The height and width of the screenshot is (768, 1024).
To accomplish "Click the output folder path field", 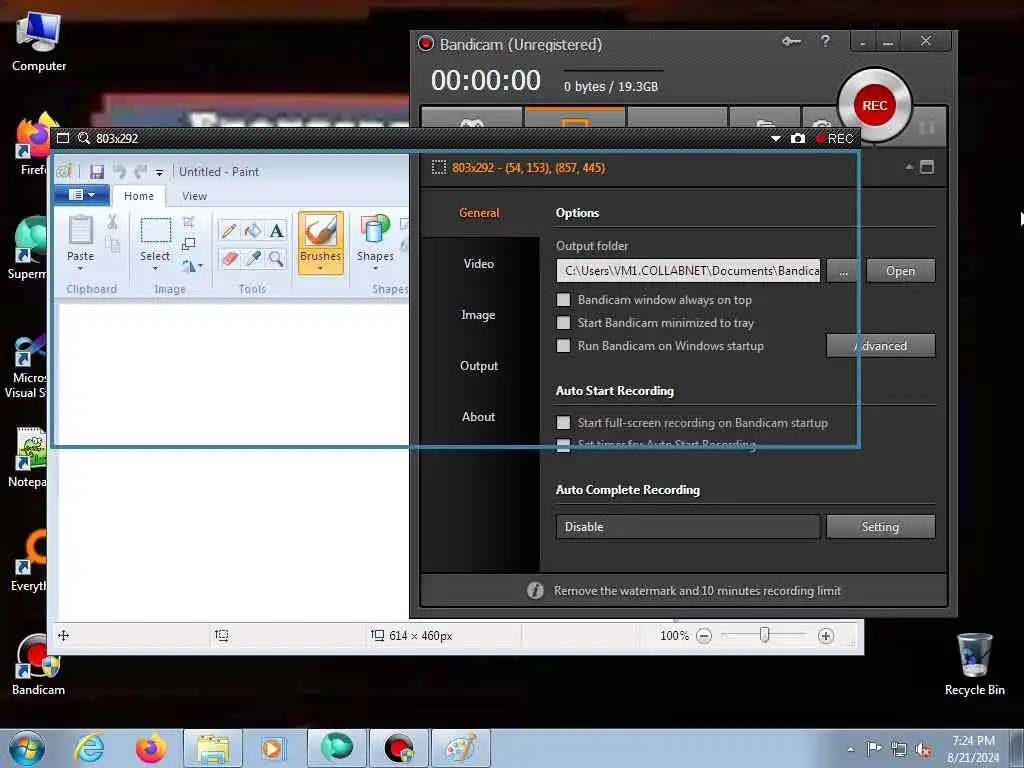I will tap(688, 270).
